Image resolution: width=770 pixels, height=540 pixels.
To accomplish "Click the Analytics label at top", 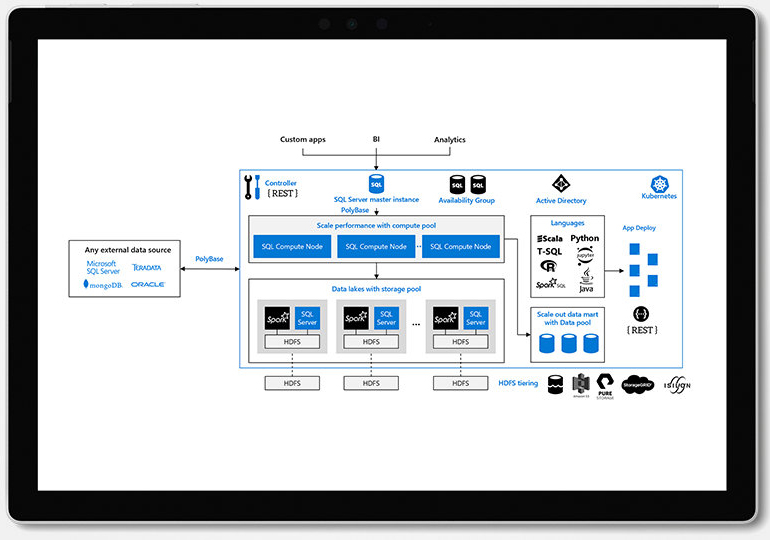I will [449, 140].
